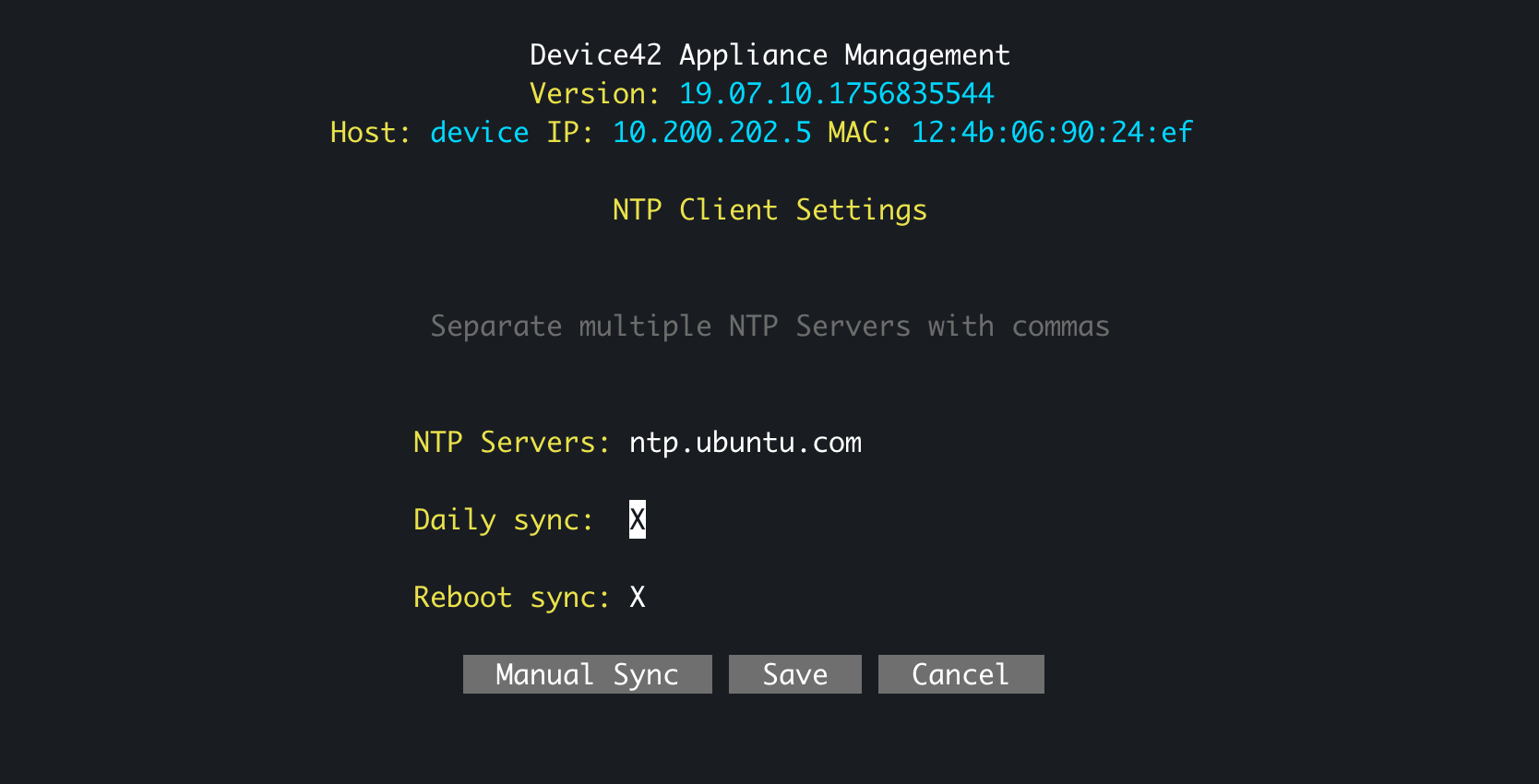Click the NTP Client Settings heading
The height and width of the screenshot is (784, 1539).
click(x=769, y=210)
